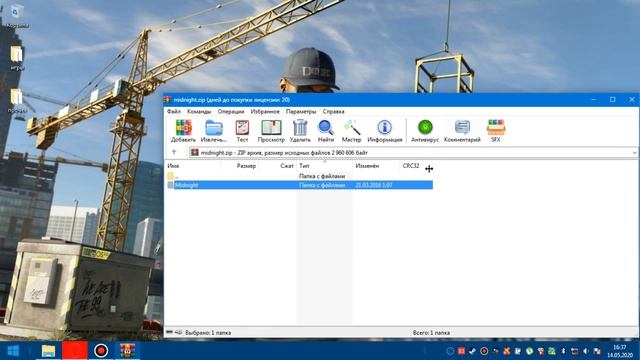Image resolution: width=640 pixels, height=360 pixels.
Task: Expand the archive path dropdown arrow
Action: [x=634, y=153]
